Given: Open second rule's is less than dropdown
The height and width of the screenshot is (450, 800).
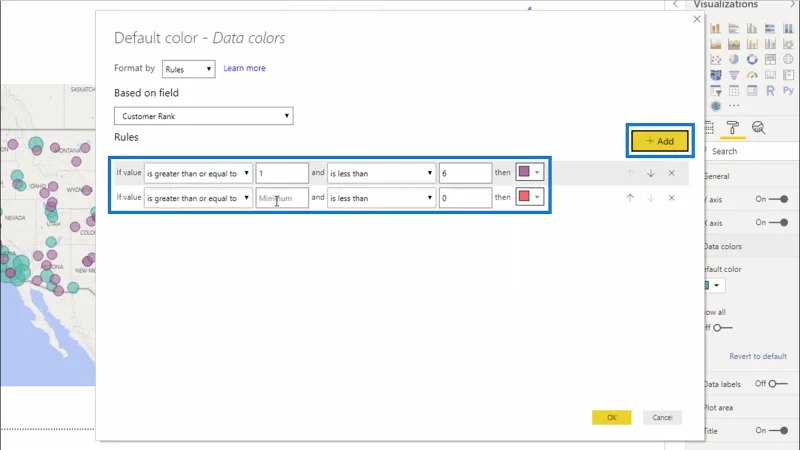Looking at the screenshot, I should 381,198.
